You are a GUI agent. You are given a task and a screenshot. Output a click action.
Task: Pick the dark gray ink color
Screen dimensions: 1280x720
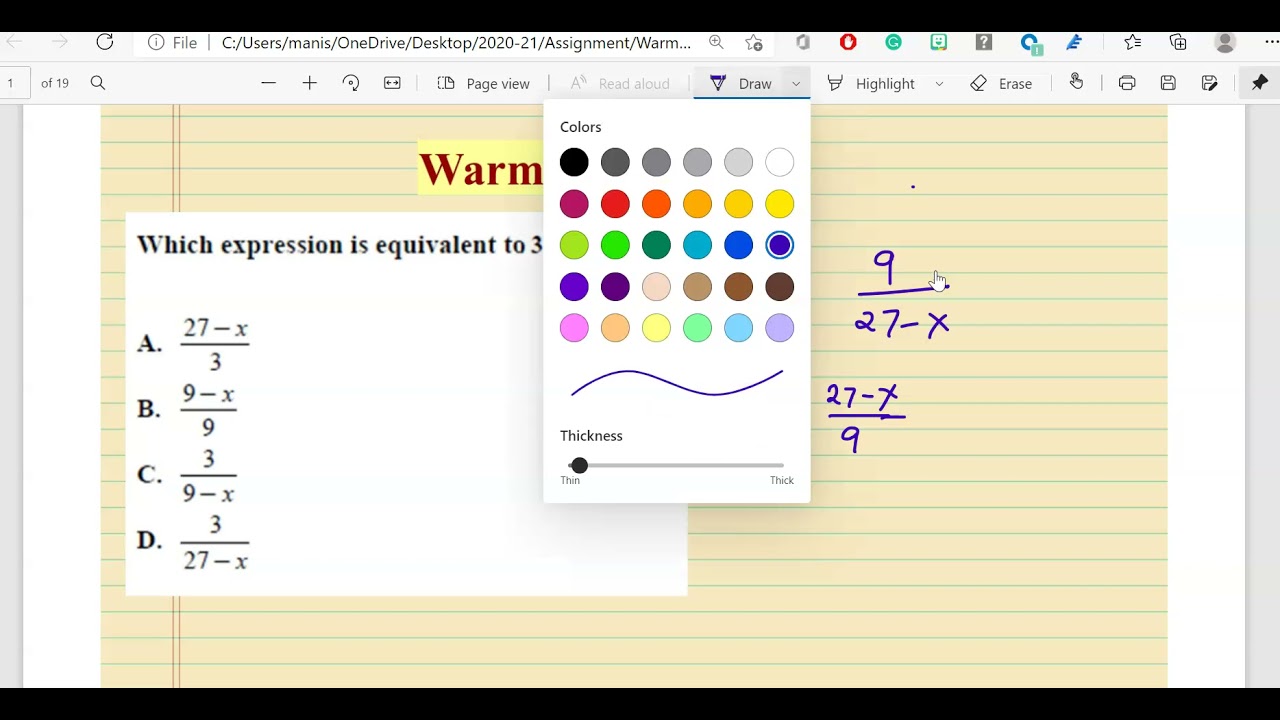click(x=615, y=162)
